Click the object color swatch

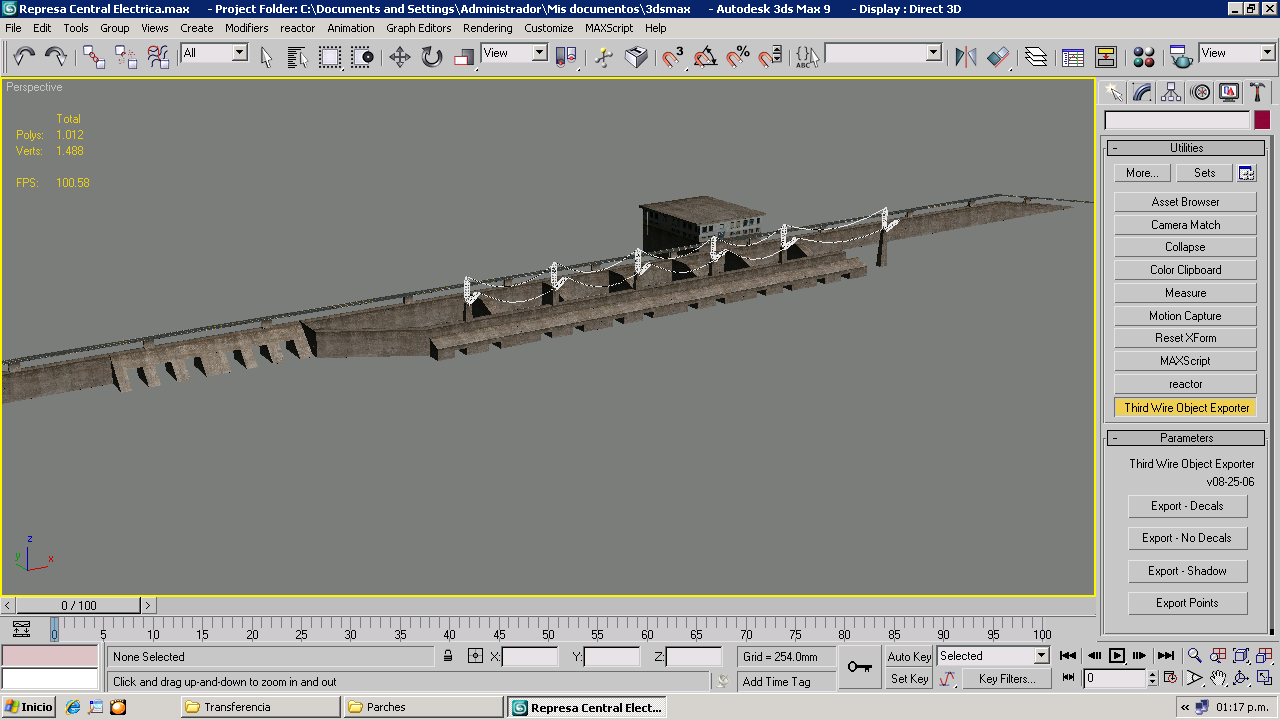pyautogui.click(x=1262, y=120)
